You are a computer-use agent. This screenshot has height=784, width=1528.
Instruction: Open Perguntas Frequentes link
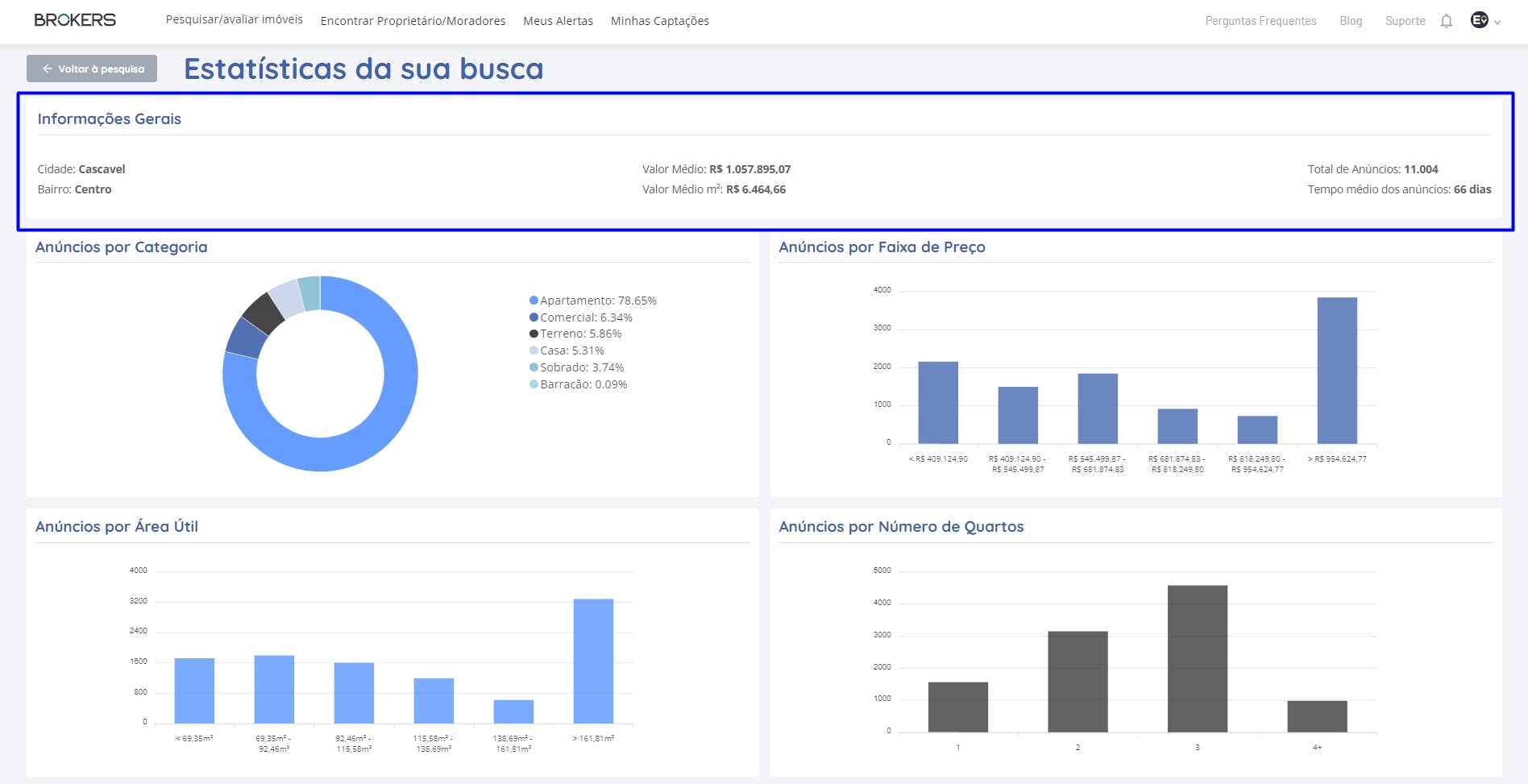[x=1260, y=21]
